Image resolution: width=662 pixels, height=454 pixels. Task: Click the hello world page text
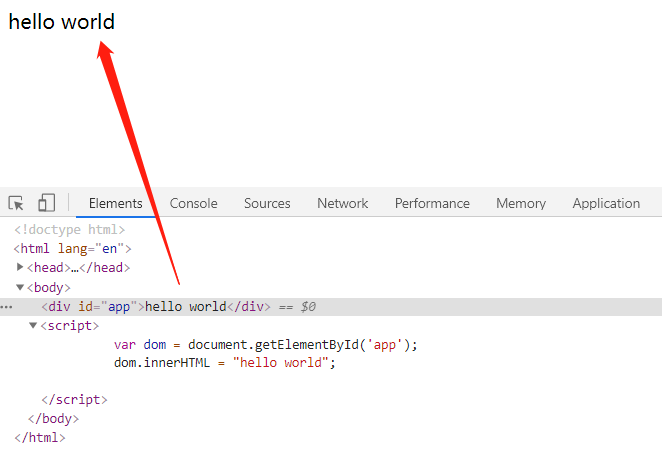62,22
